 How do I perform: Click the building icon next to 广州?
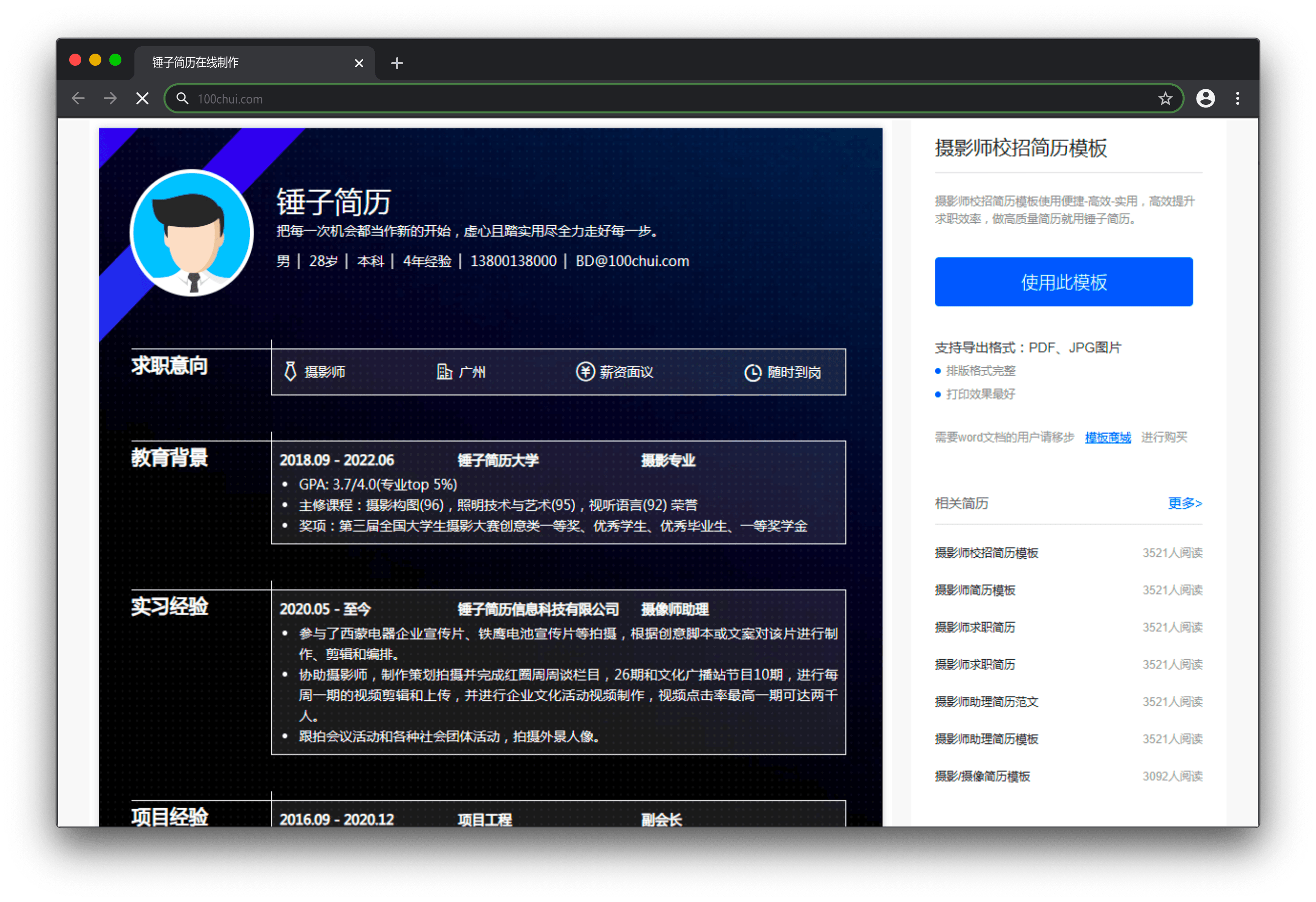point(444,372)
